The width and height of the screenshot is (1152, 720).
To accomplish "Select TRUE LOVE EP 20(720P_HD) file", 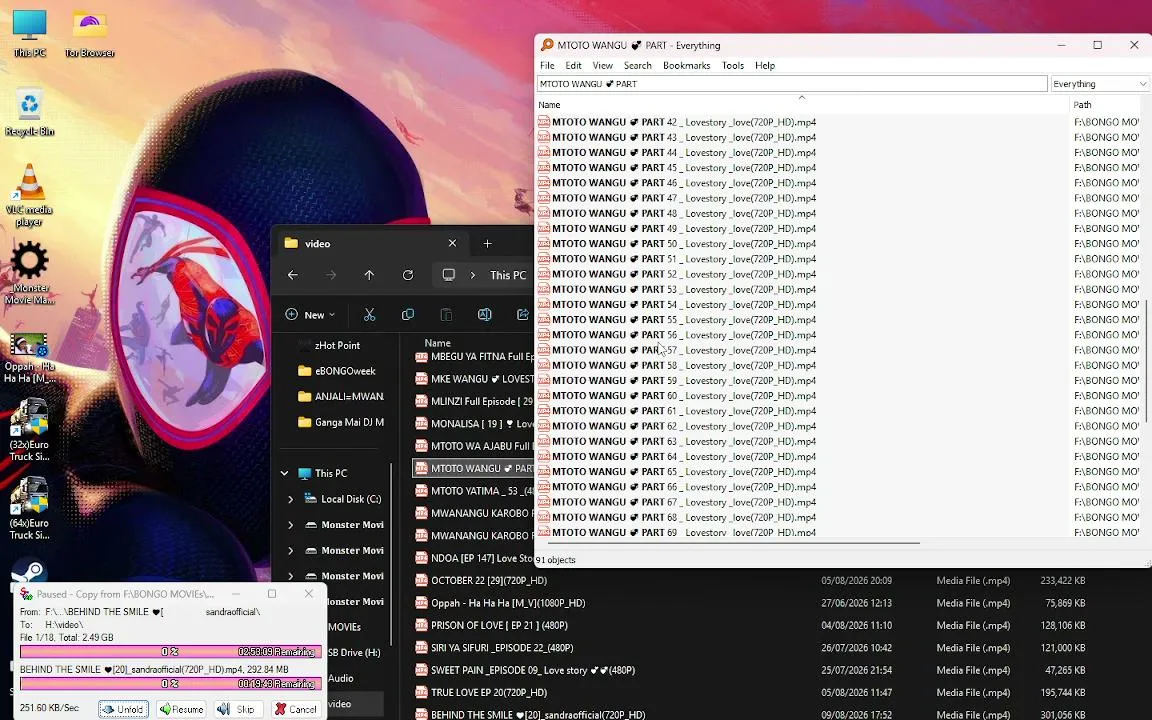I will [x=480, y=692].
